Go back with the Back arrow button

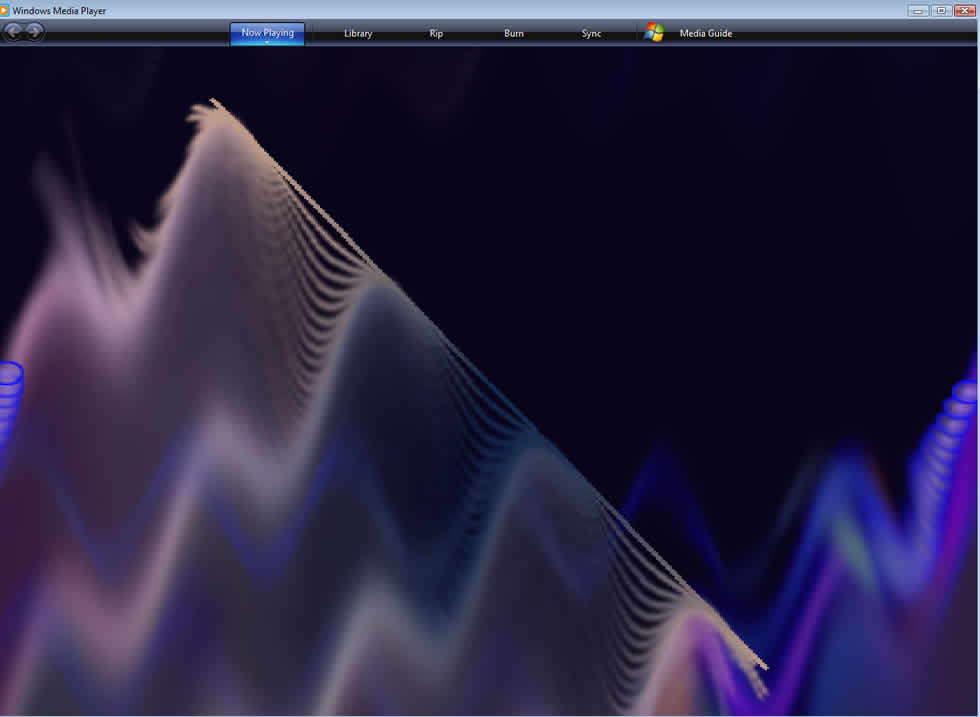[12, 31]
